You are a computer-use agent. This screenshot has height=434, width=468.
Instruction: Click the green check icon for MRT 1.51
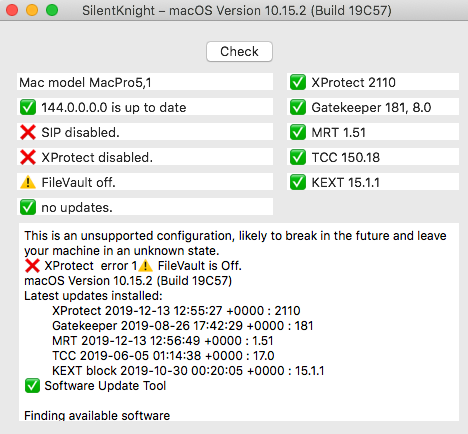(298, 132)
